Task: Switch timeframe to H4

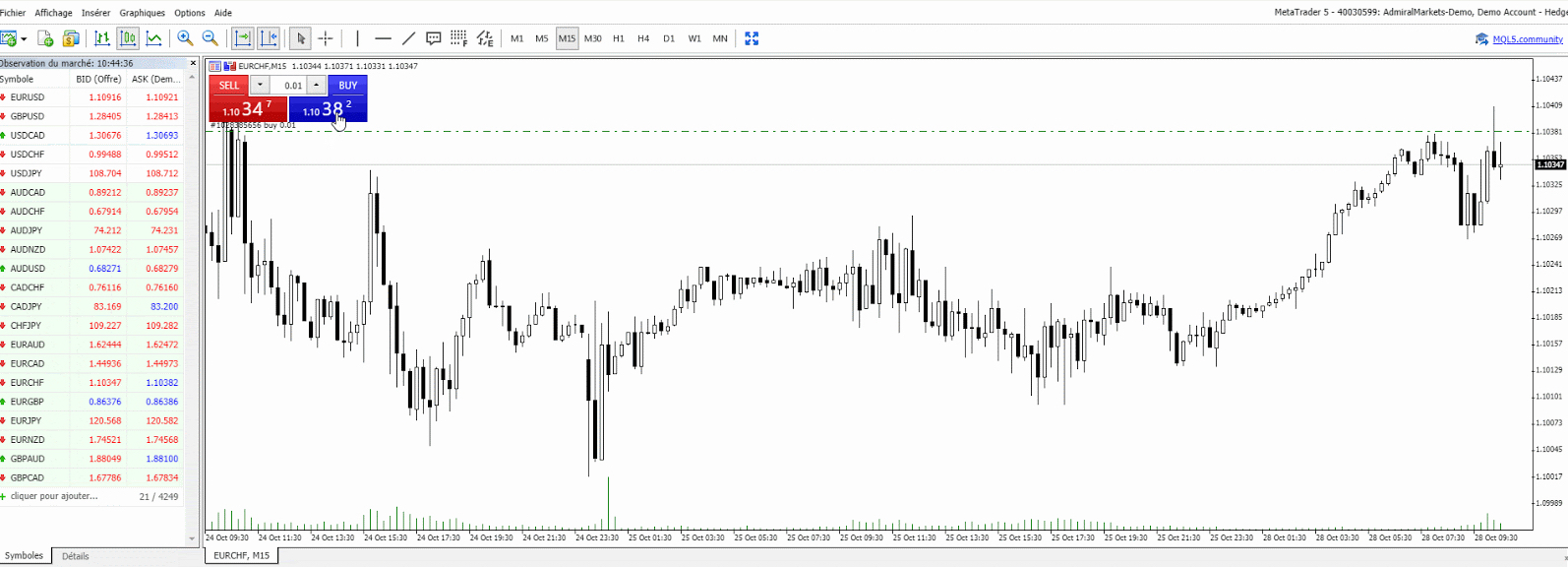Action: (643, 38)
